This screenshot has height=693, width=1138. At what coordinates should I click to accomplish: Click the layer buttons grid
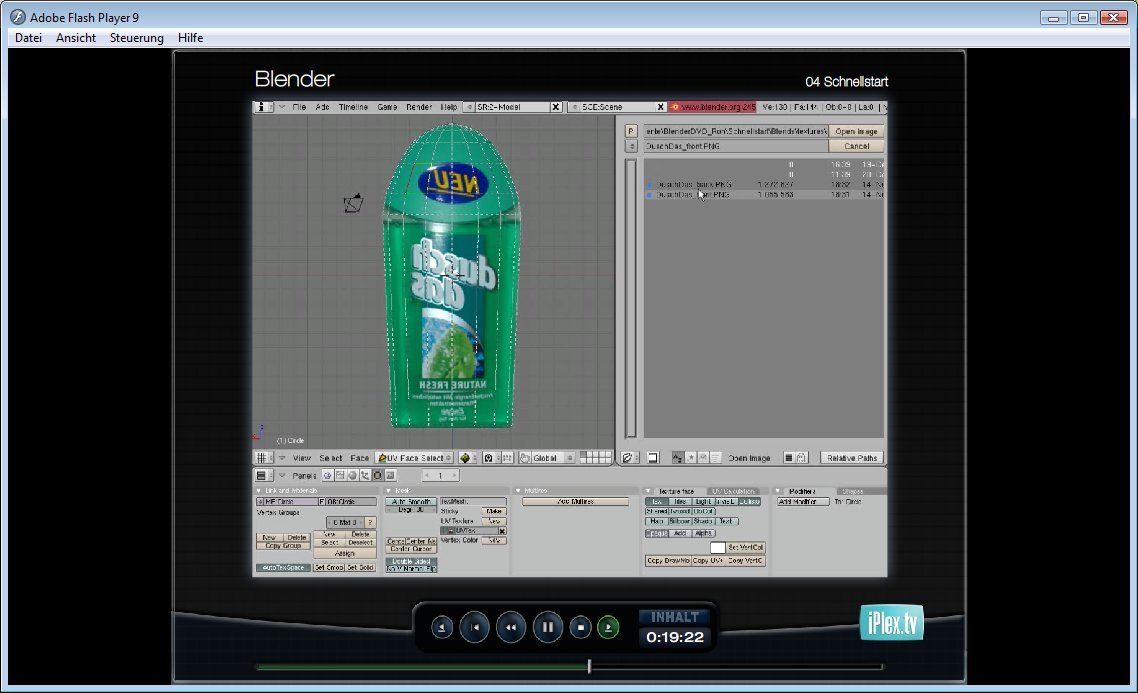[595, 457]
